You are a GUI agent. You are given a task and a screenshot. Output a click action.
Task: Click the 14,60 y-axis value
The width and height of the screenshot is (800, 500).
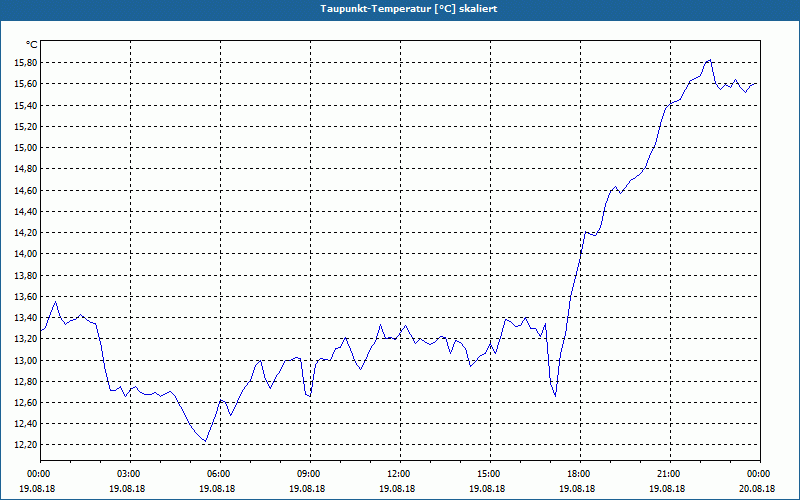pos(27,190)
